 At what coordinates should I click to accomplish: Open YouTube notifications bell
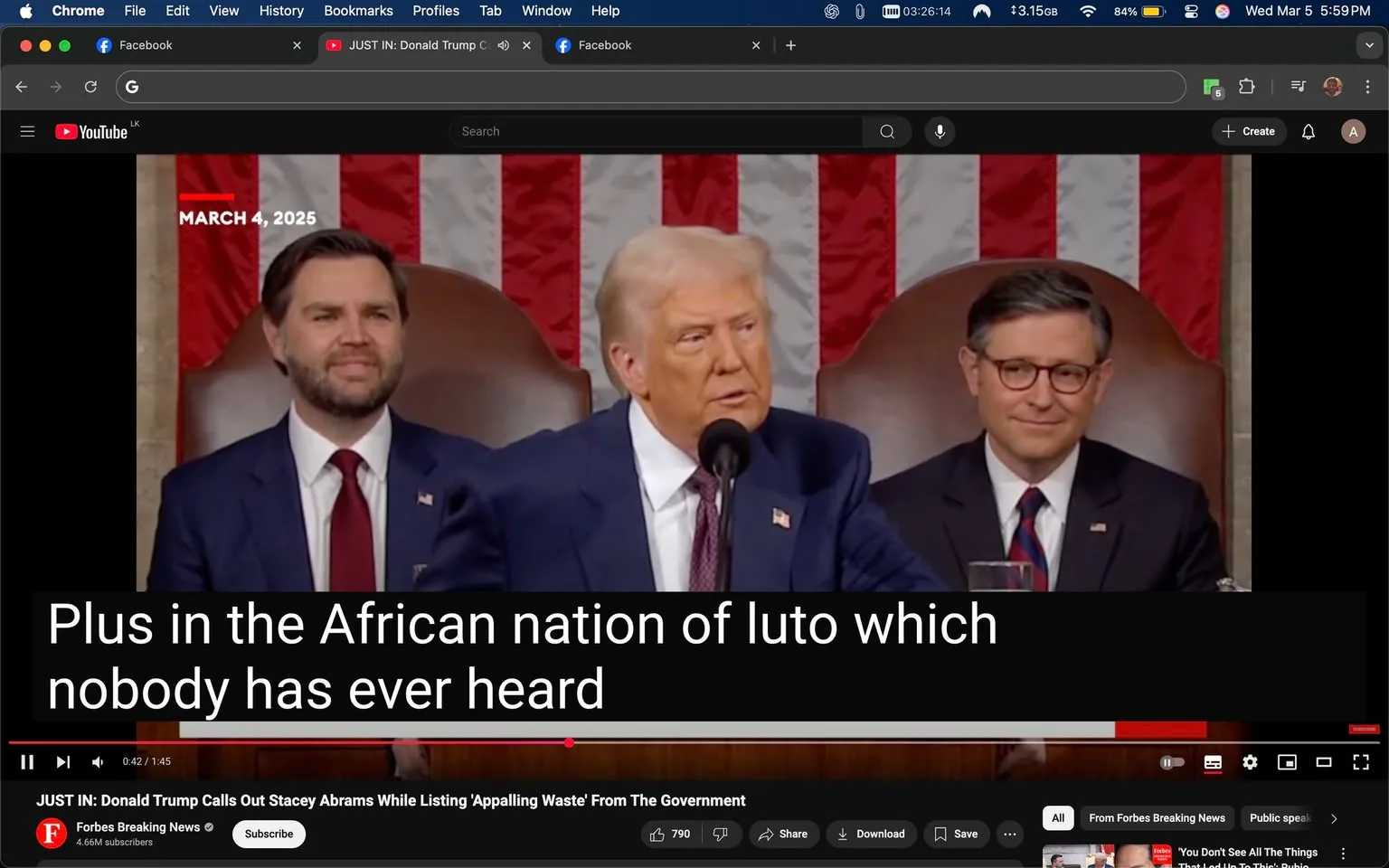(x=1308, y=131)
